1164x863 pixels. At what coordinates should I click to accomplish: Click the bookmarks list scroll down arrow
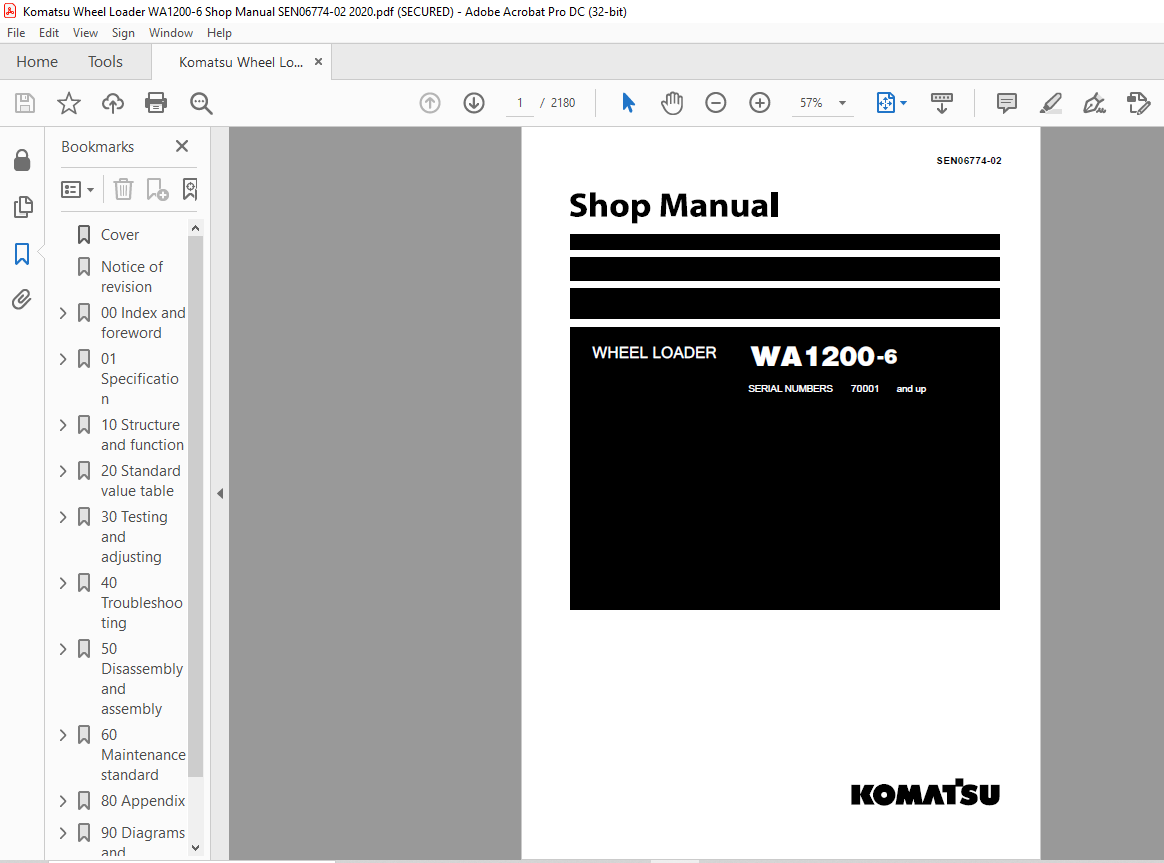pos(195,847)
